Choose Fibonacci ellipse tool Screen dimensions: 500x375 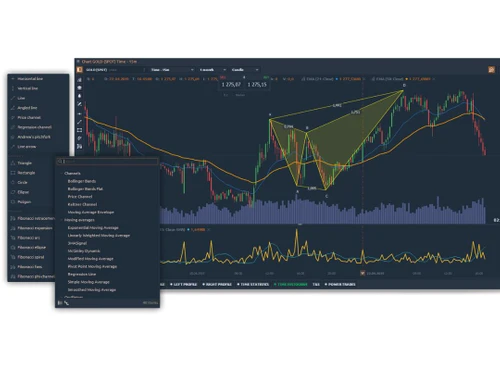coord(32,247)
